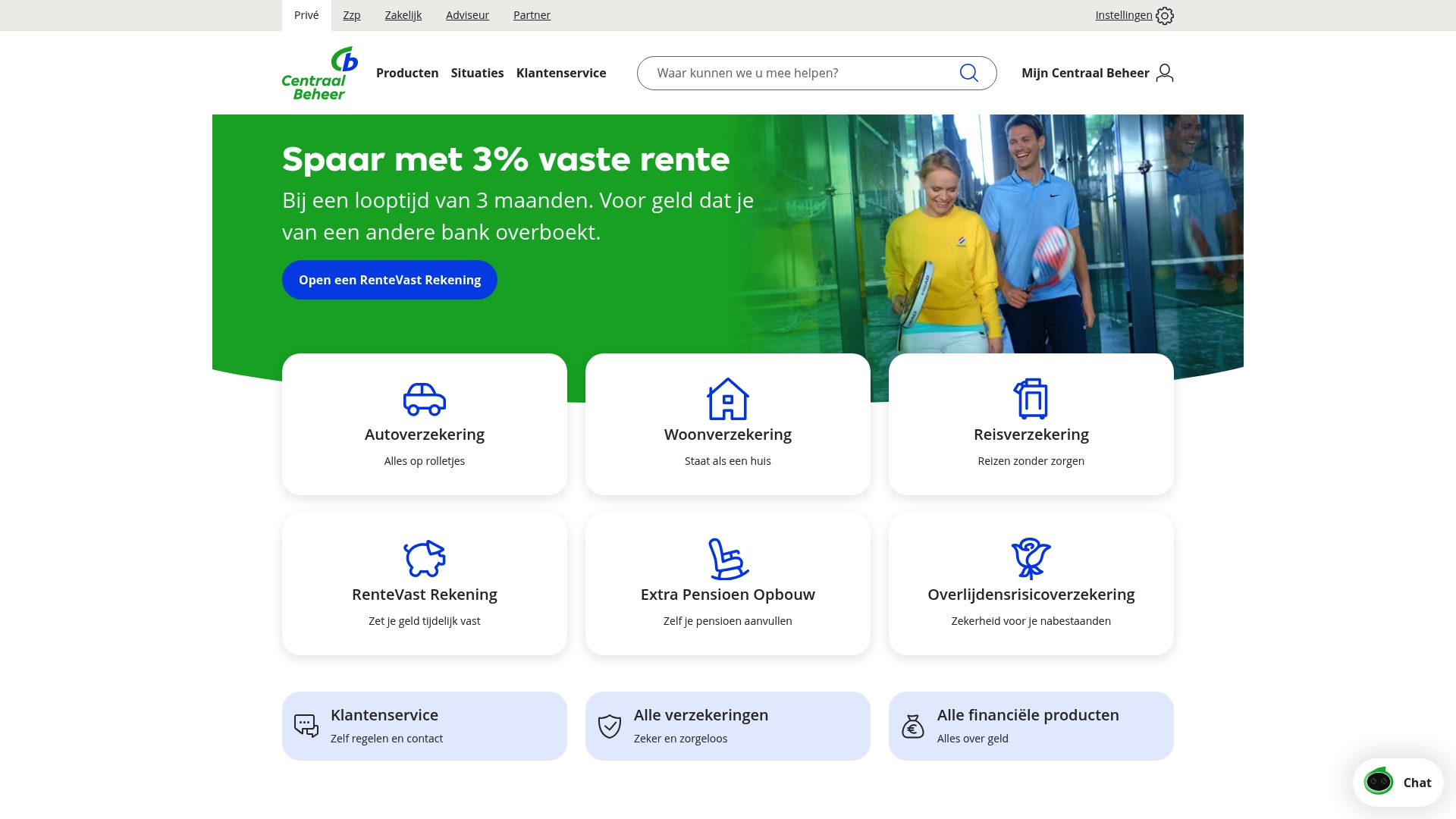Select the Alle verzekeringen shield icon
Viewport: 1456px width, 819px height.
click(609, 725)
